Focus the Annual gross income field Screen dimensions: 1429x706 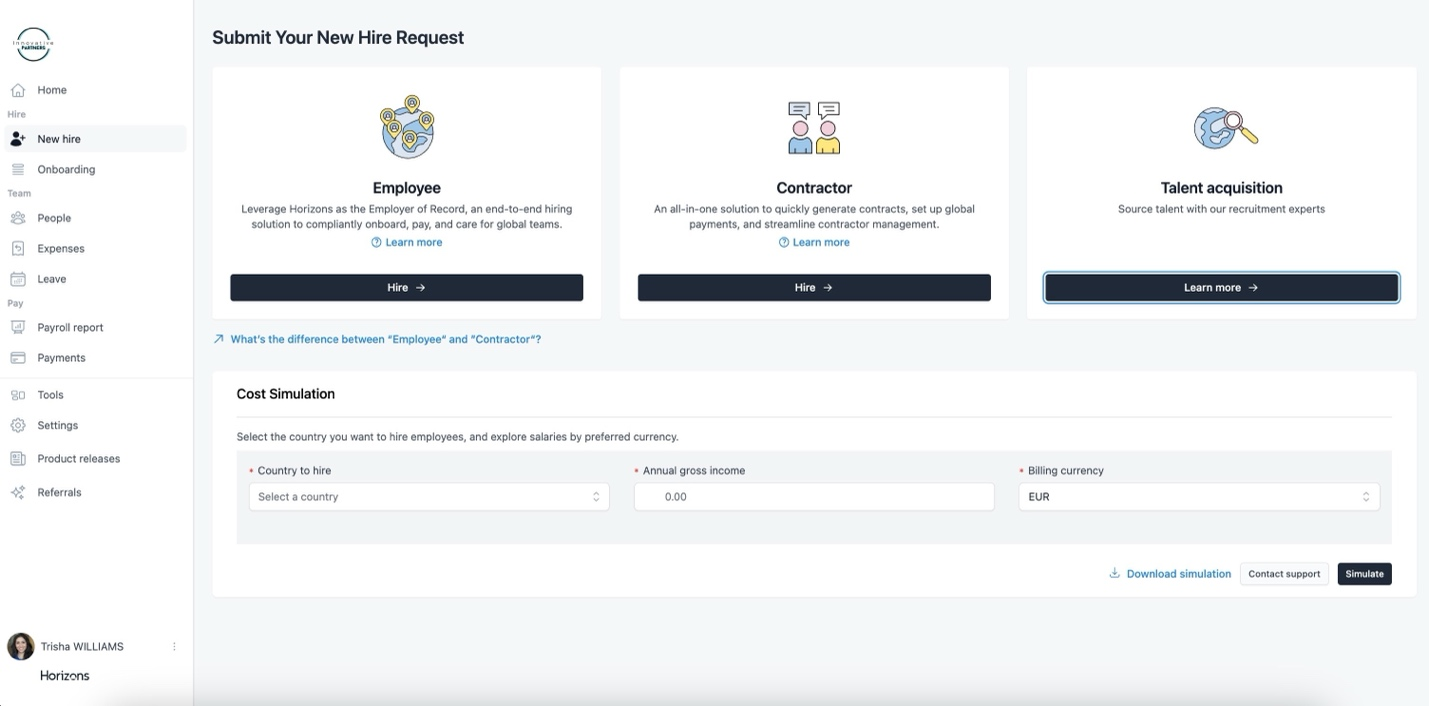pyautogui.click(x=814, y=497)
